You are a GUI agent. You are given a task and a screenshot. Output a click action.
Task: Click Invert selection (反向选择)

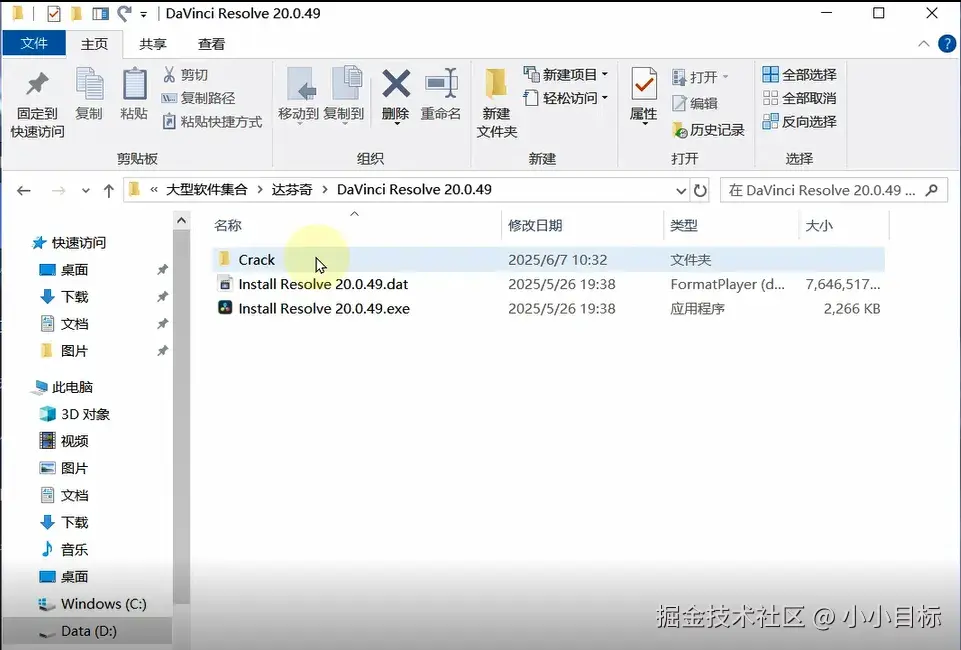tap(799, 121)
